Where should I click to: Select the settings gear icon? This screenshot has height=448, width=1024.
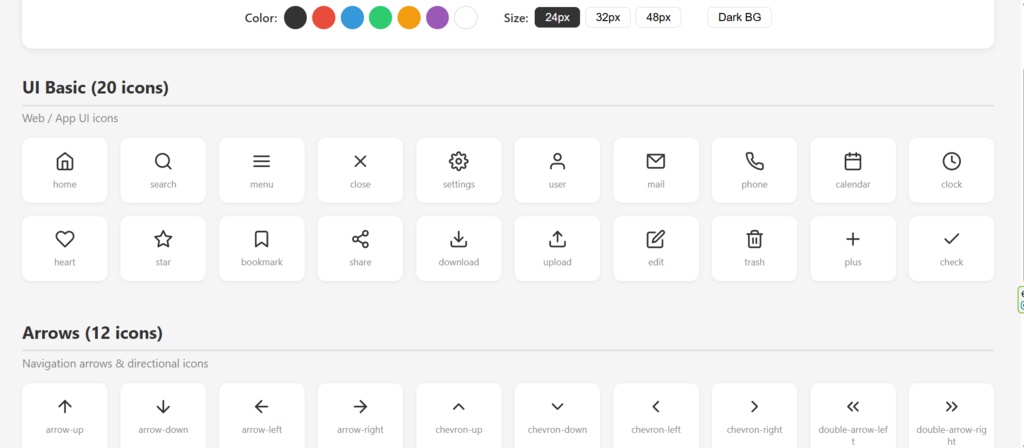tap(459, 161)
